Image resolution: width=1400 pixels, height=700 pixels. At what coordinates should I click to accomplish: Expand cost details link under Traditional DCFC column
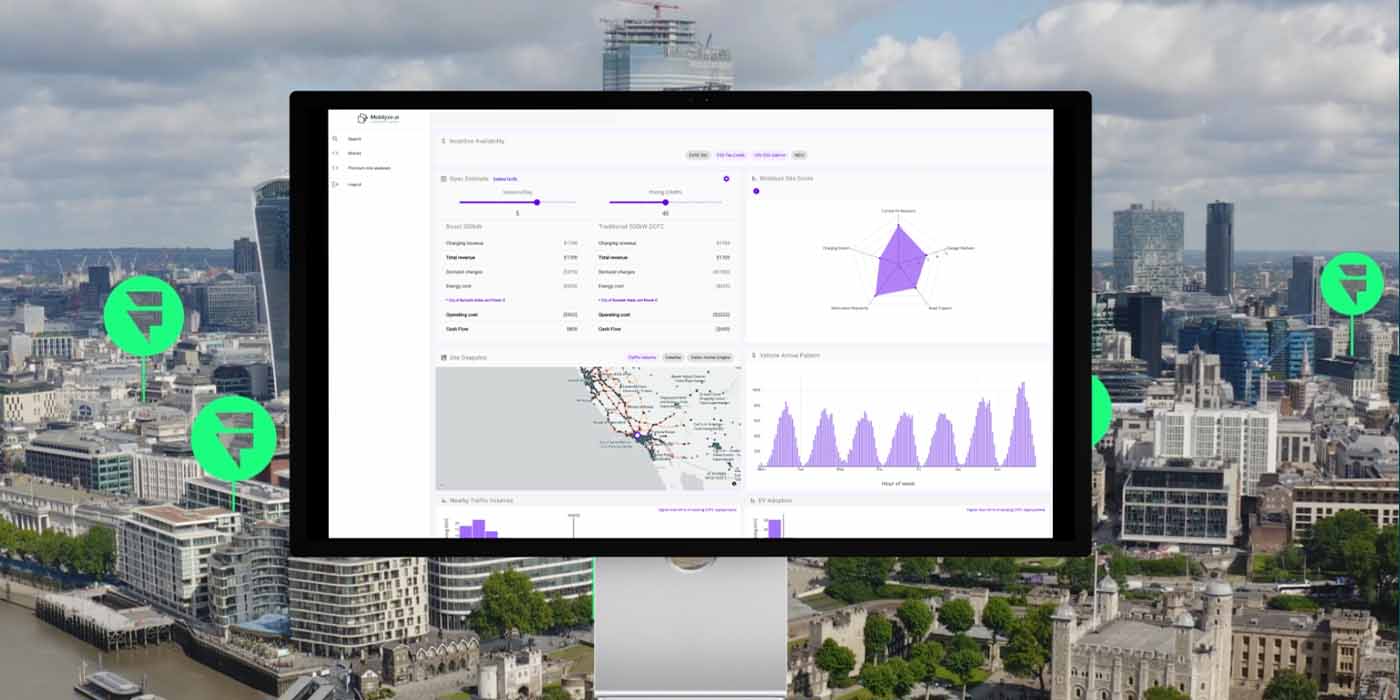[628, 300]
